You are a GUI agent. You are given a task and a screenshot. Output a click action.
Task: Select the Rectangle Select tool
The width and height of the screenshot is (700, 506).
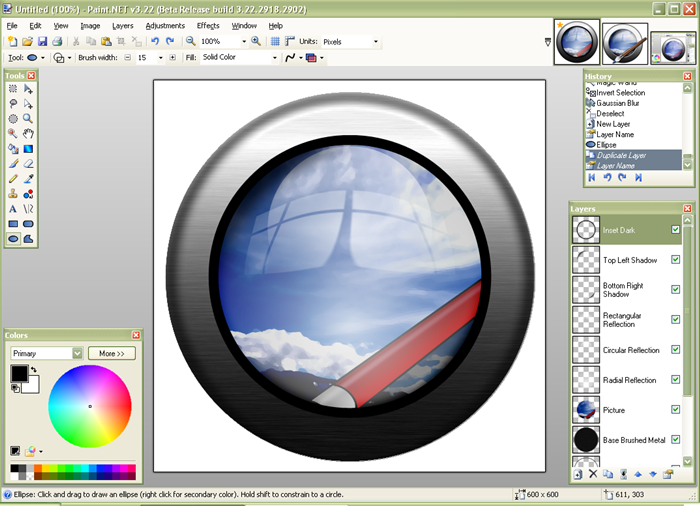pyautogui.click(x=13, y=89)
